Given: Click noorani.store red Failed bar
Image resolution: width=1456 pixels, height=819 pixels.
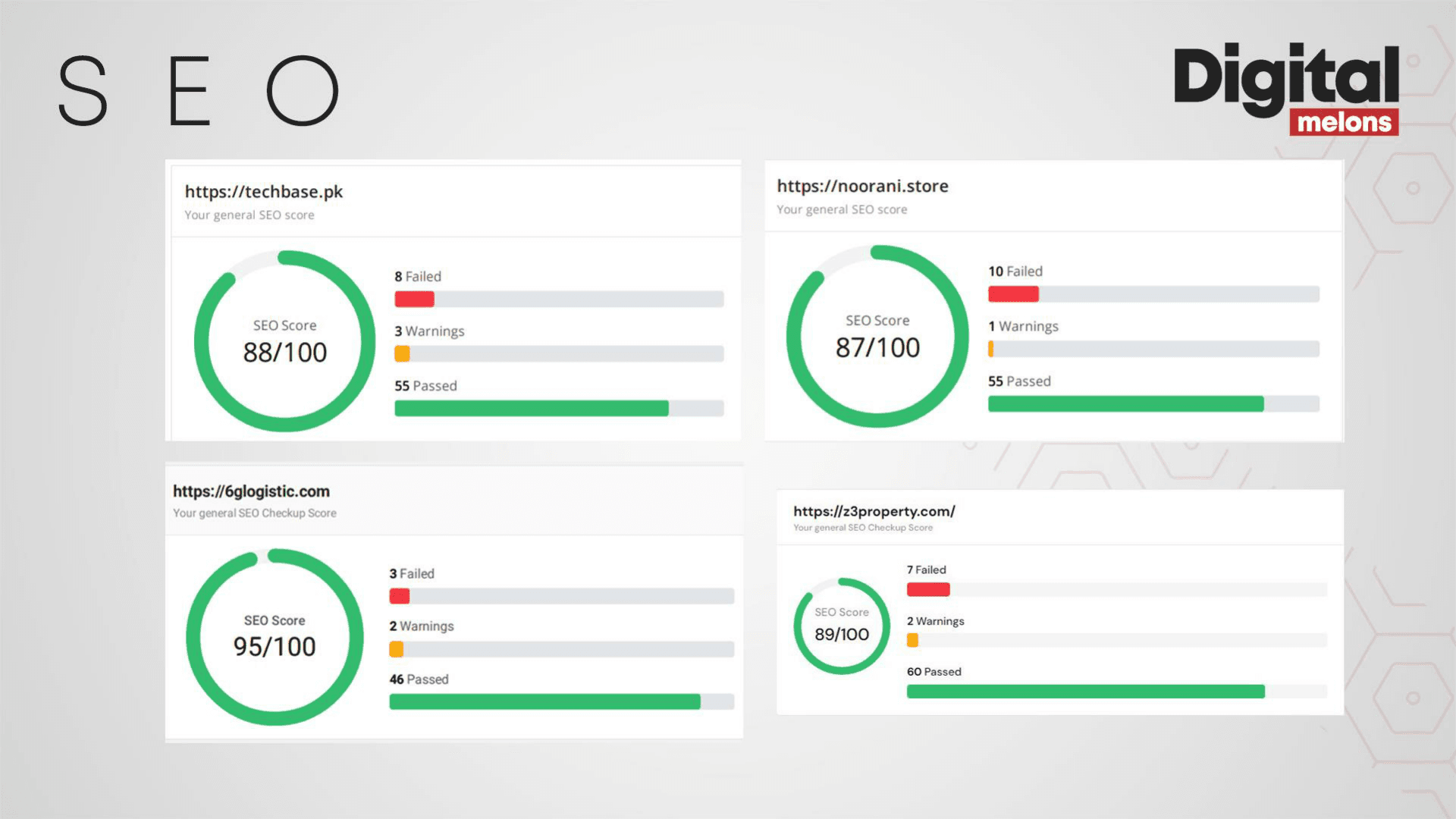Looking at the screenshot, I should click(x=1013, y=294).
